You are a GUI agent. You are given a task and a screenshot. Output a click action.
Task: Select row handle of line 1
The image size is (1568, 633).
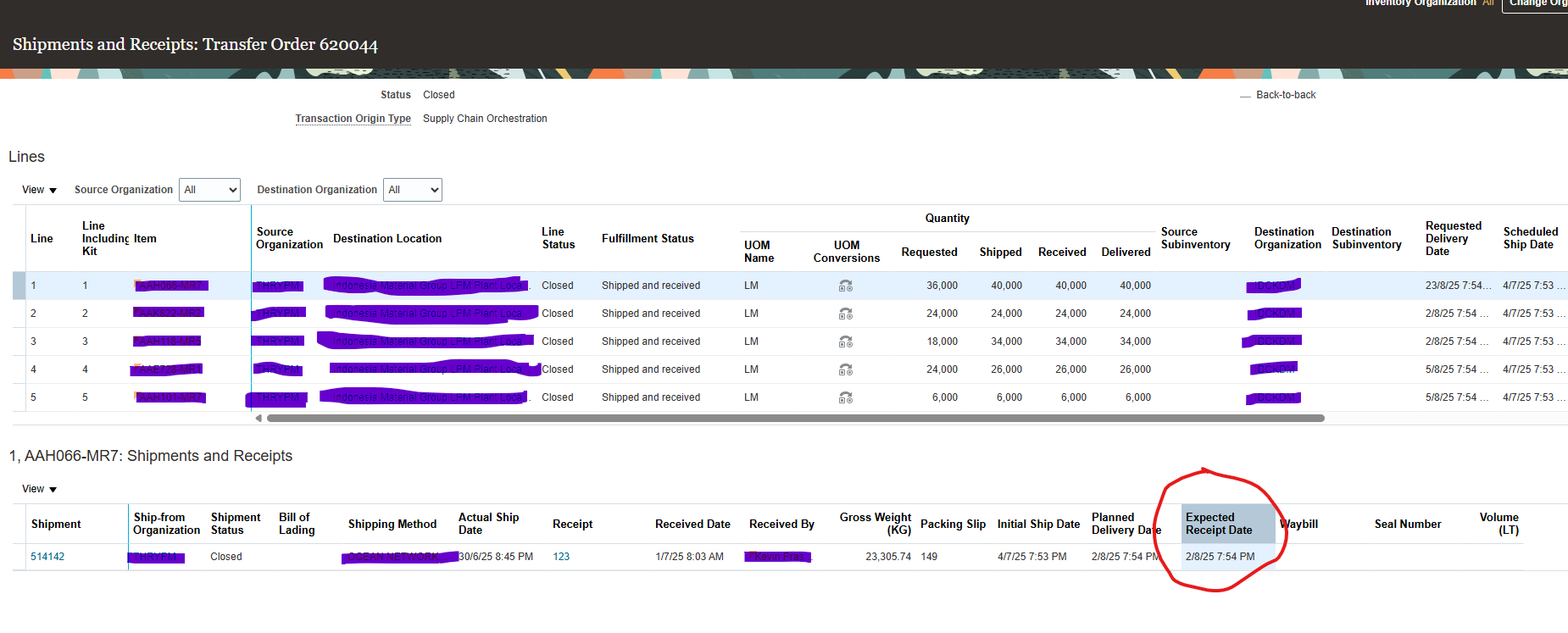point(19,286)
